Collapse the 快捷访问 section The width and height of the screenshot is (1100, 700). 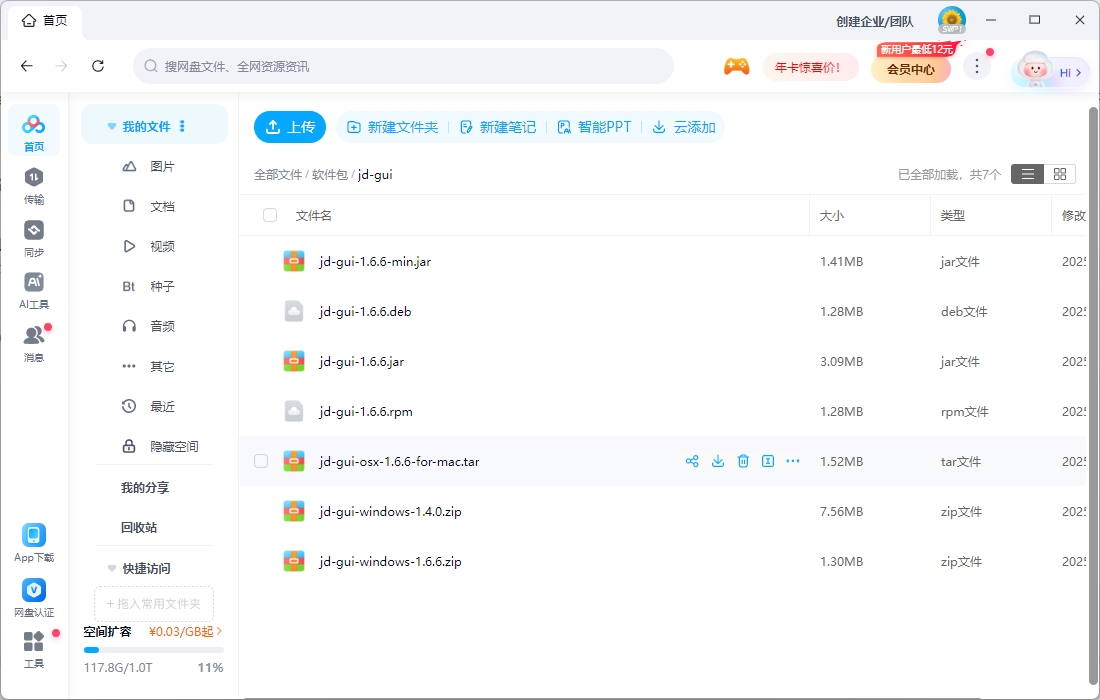[x=112, y=568]
